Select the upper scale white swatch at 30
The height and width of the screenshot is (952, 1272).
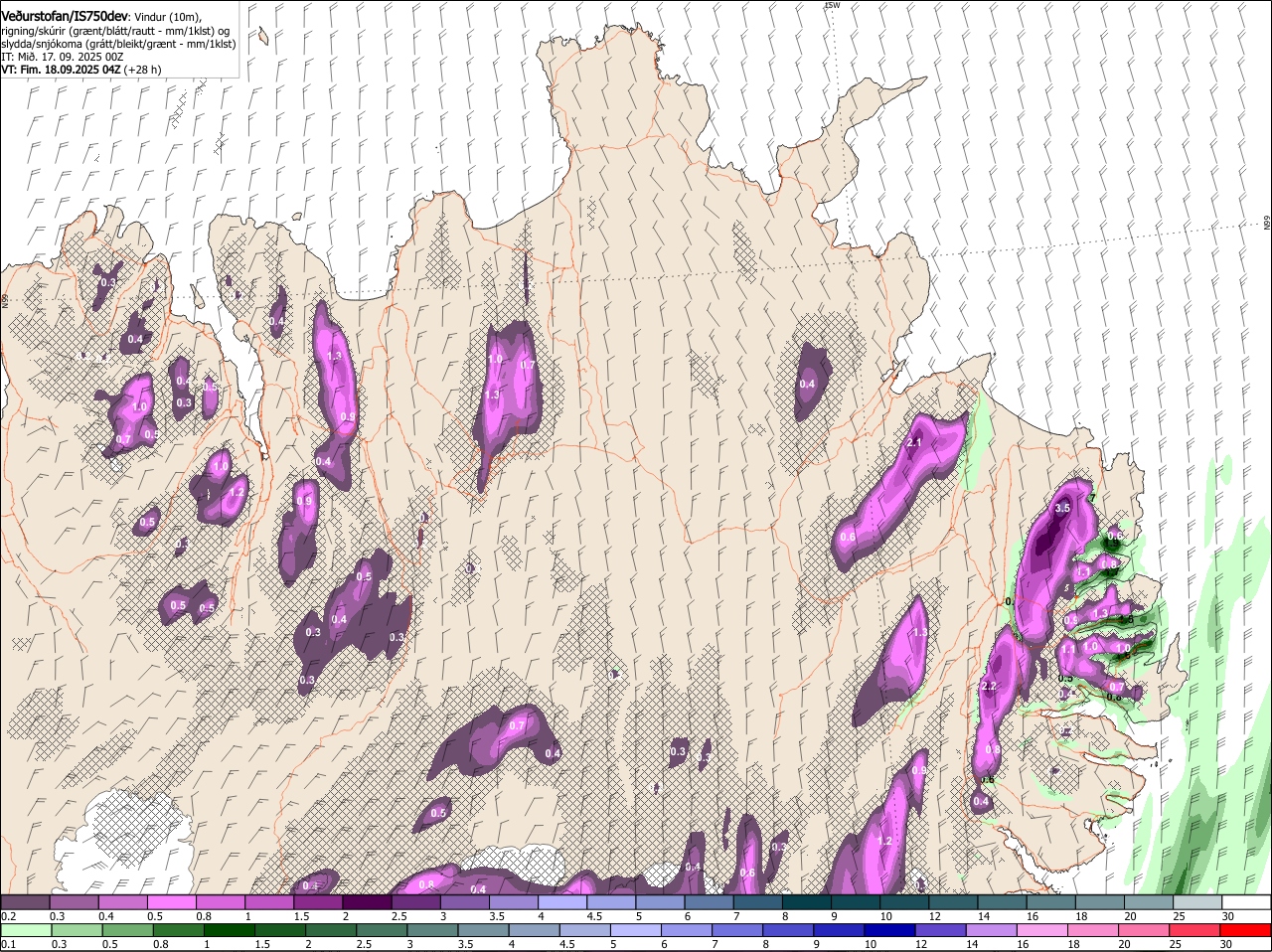point(1246,901)
